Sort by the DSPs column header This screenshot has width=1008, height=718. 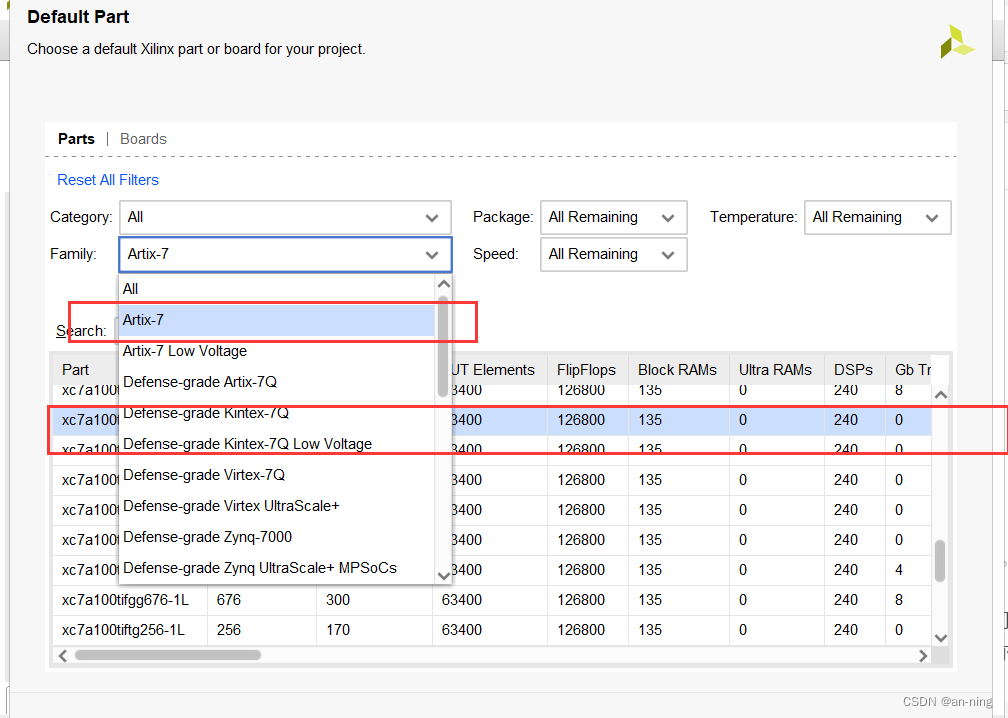(854, 370)
